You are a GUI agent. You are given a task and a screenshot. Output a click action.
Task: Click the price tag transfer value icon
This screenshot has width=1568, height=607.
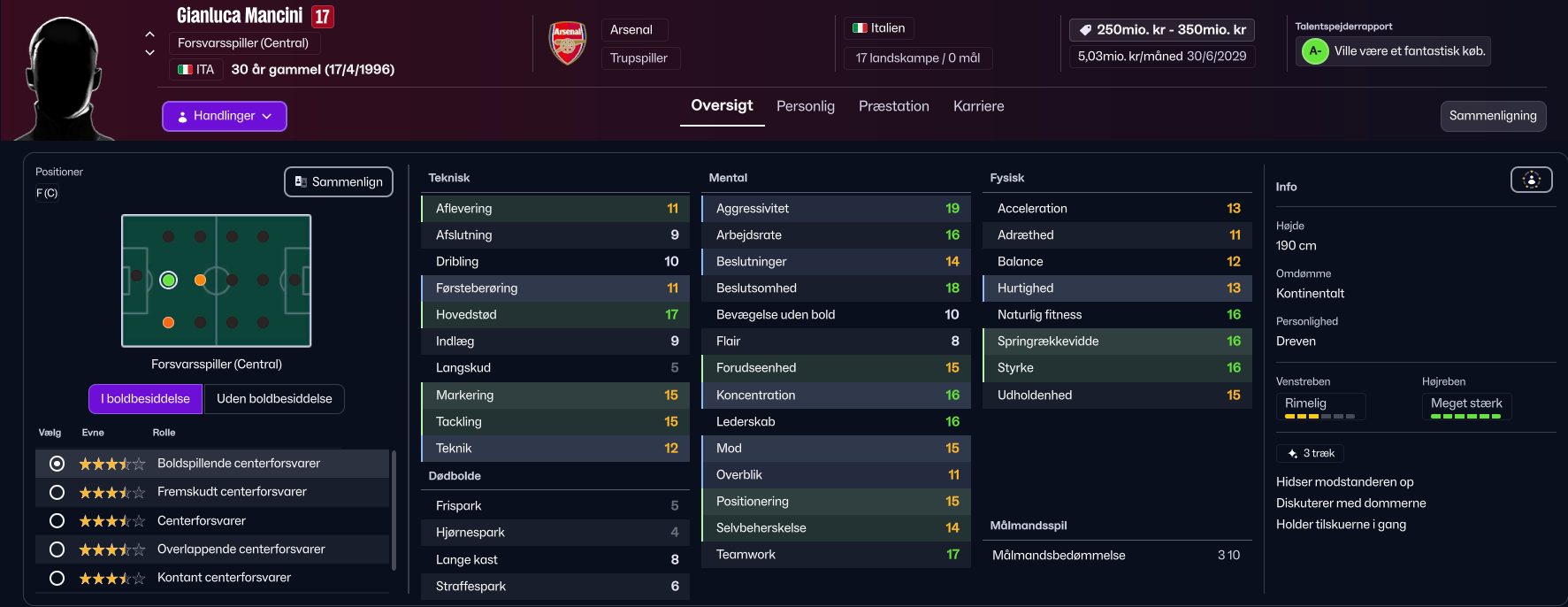coord(1085,30)
